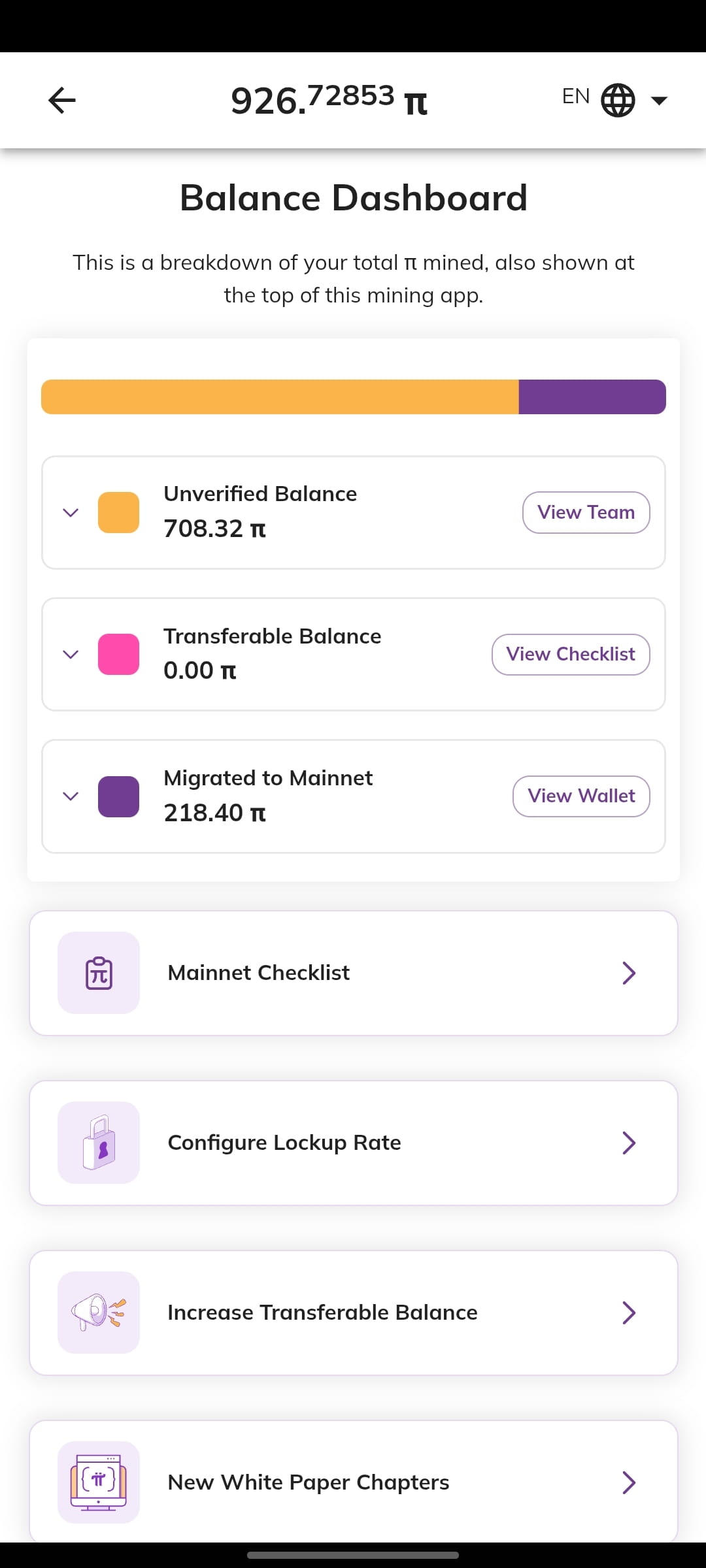Viewport: 706px width, 1568px height.
Task: Open New White Paper Chapters item
Action: pos(354,1482)
